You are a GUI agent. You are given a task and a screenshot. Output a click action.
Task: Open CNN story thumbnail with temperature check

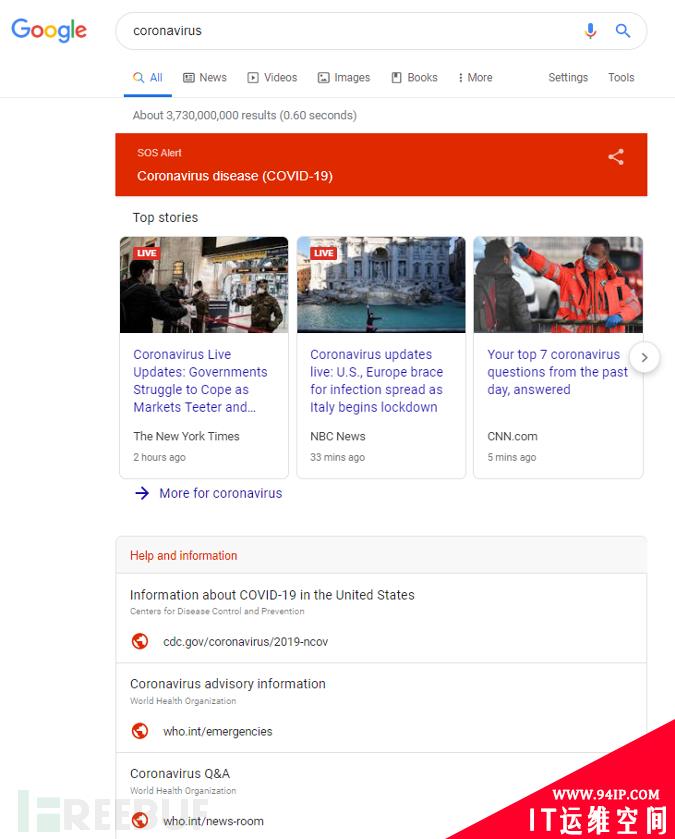point(558,285)
